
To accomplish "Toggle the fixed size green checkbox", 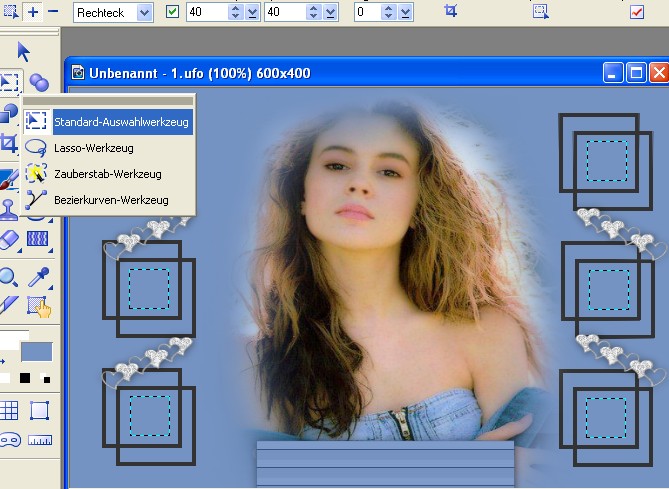I will click(x=172, y=12).
